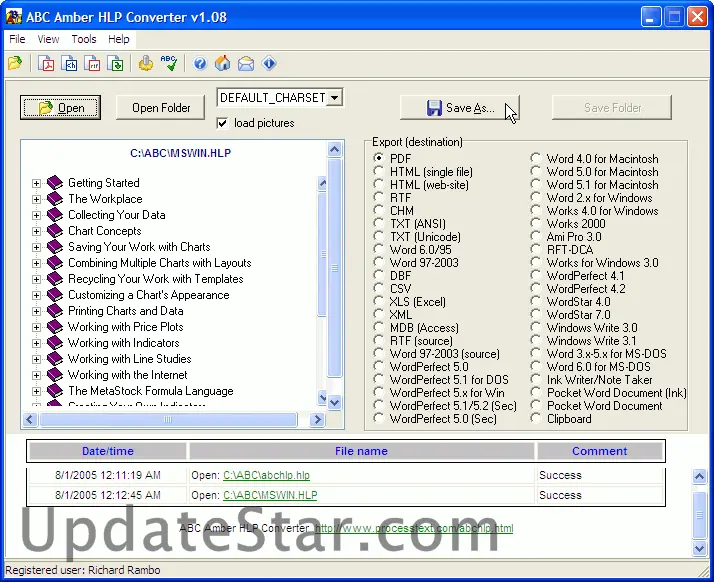714x582 pixels.
Task: Click the Save As... button
Action: pyautogui.click(x=459, y=107)
